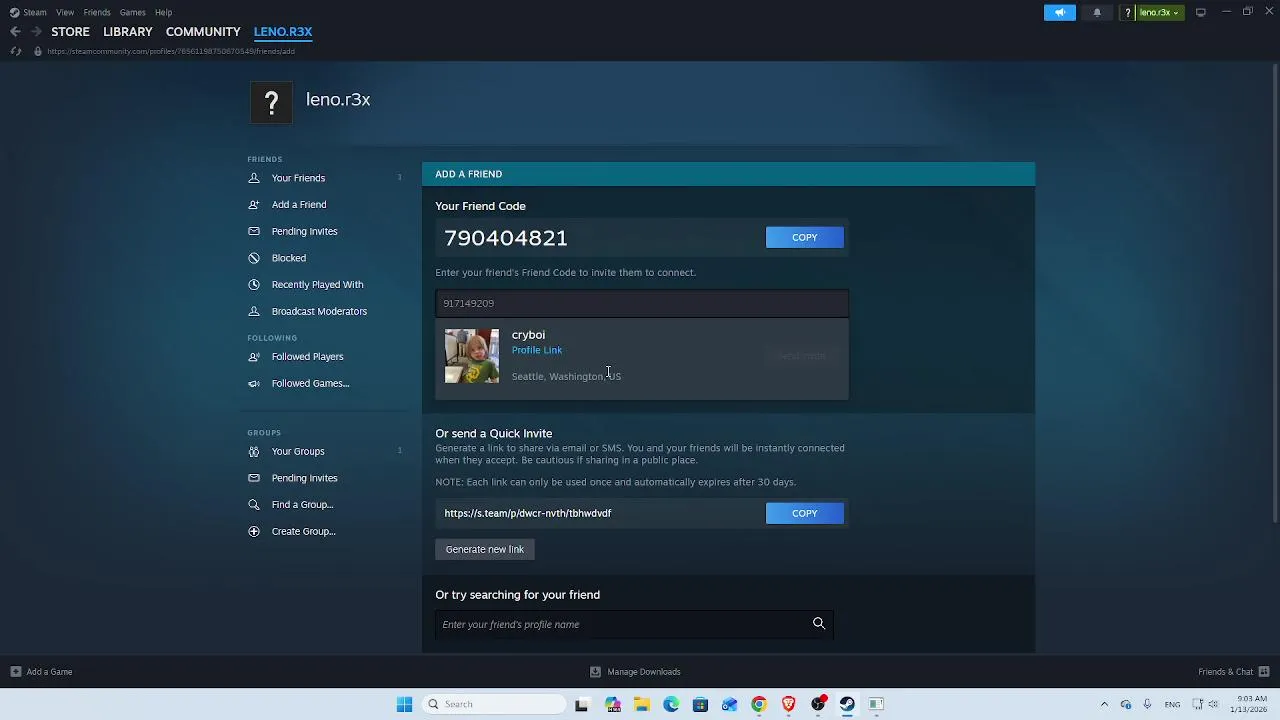Open the Steam announcements megaphone button

1060,12
